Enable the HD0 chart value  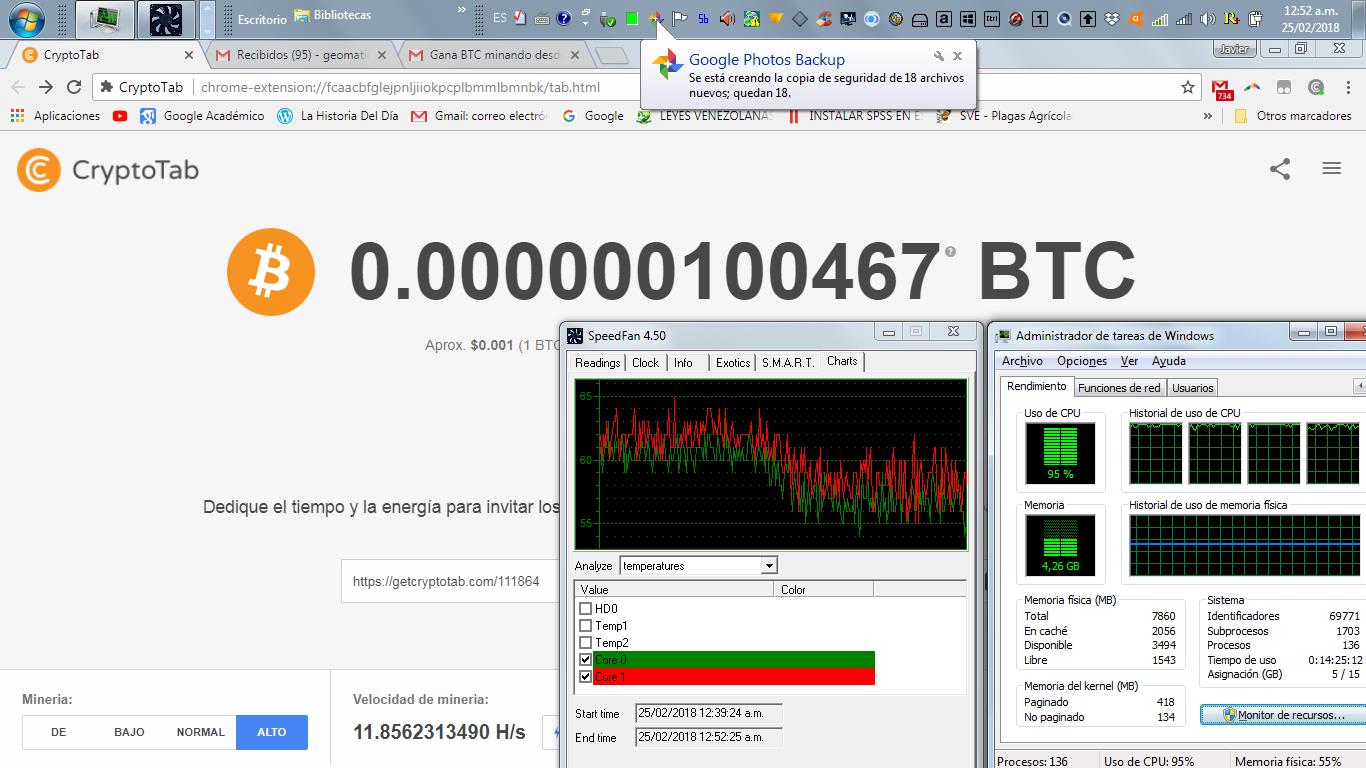tap(585, 608)
